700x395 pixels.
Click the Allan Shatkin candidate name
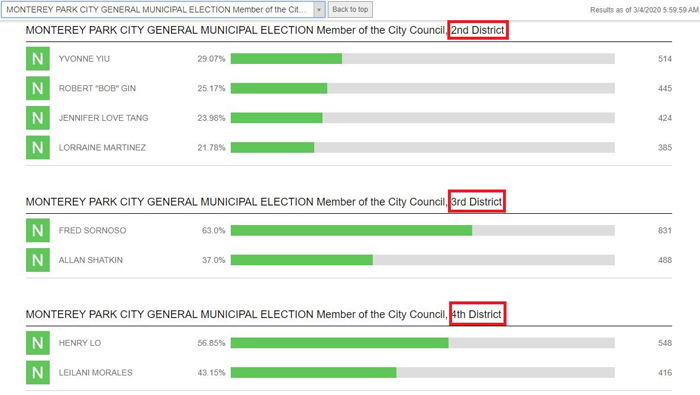pos(91,260)
